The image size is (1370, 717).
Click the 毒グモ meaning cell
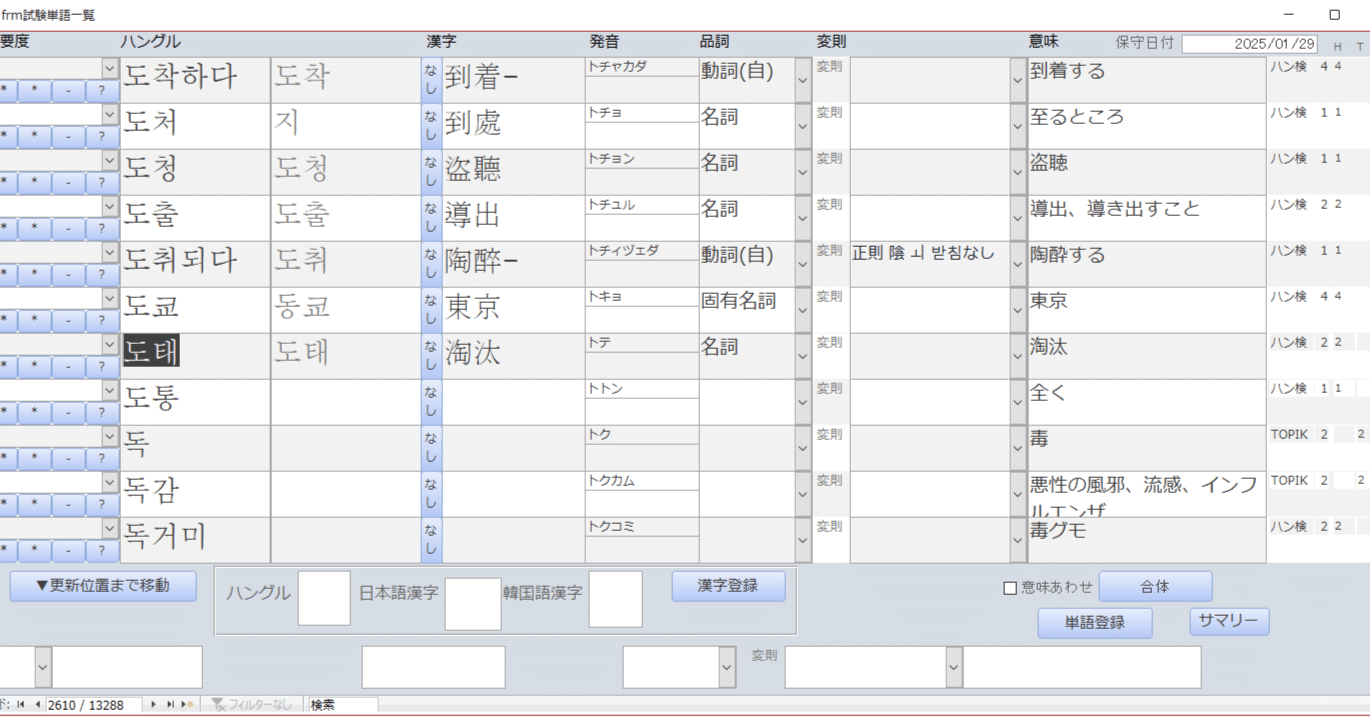1147,540
